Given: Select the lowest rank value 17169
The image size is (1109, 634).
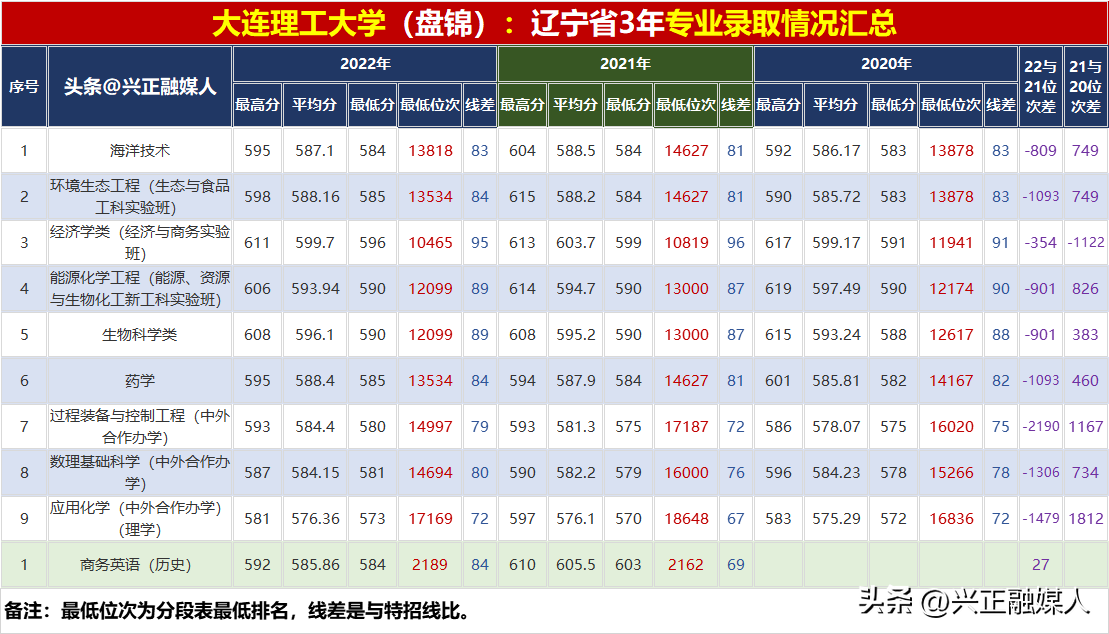Looking at the screenshot, I should click(x=430, y=519).
